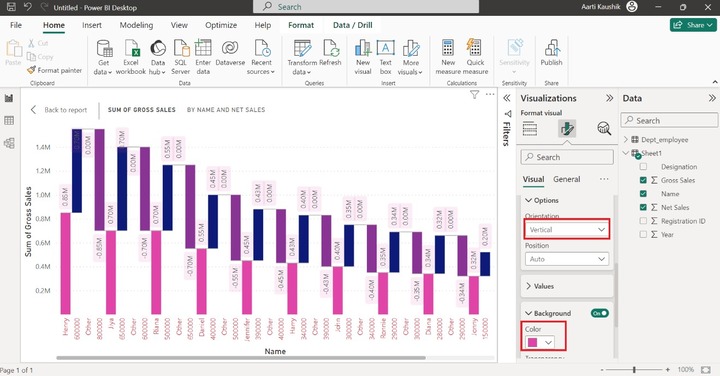
Task: Open Data hub icon
Action: pos(158,49)
